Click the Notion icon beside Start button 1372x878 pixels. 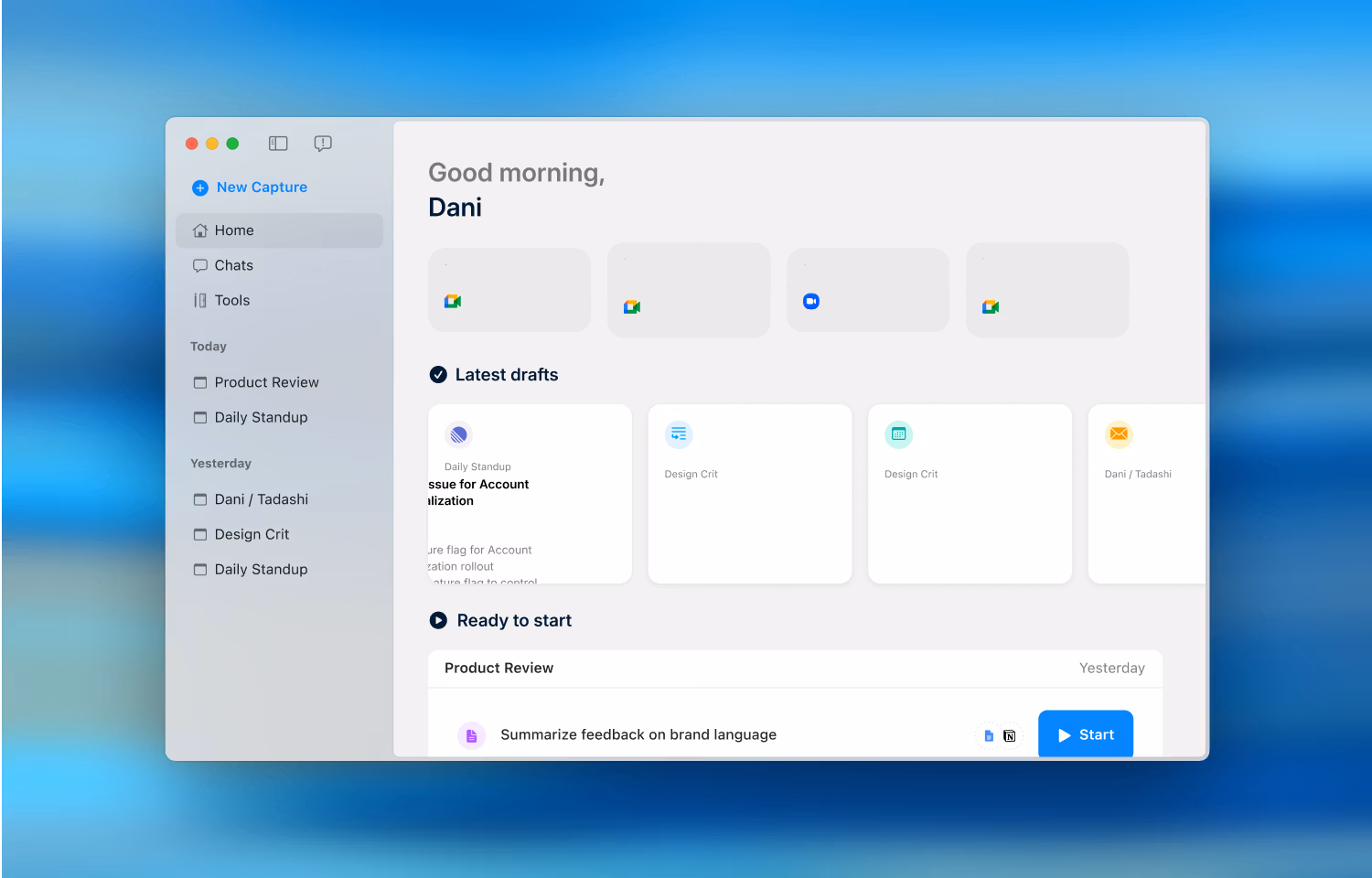point(1010,735)
